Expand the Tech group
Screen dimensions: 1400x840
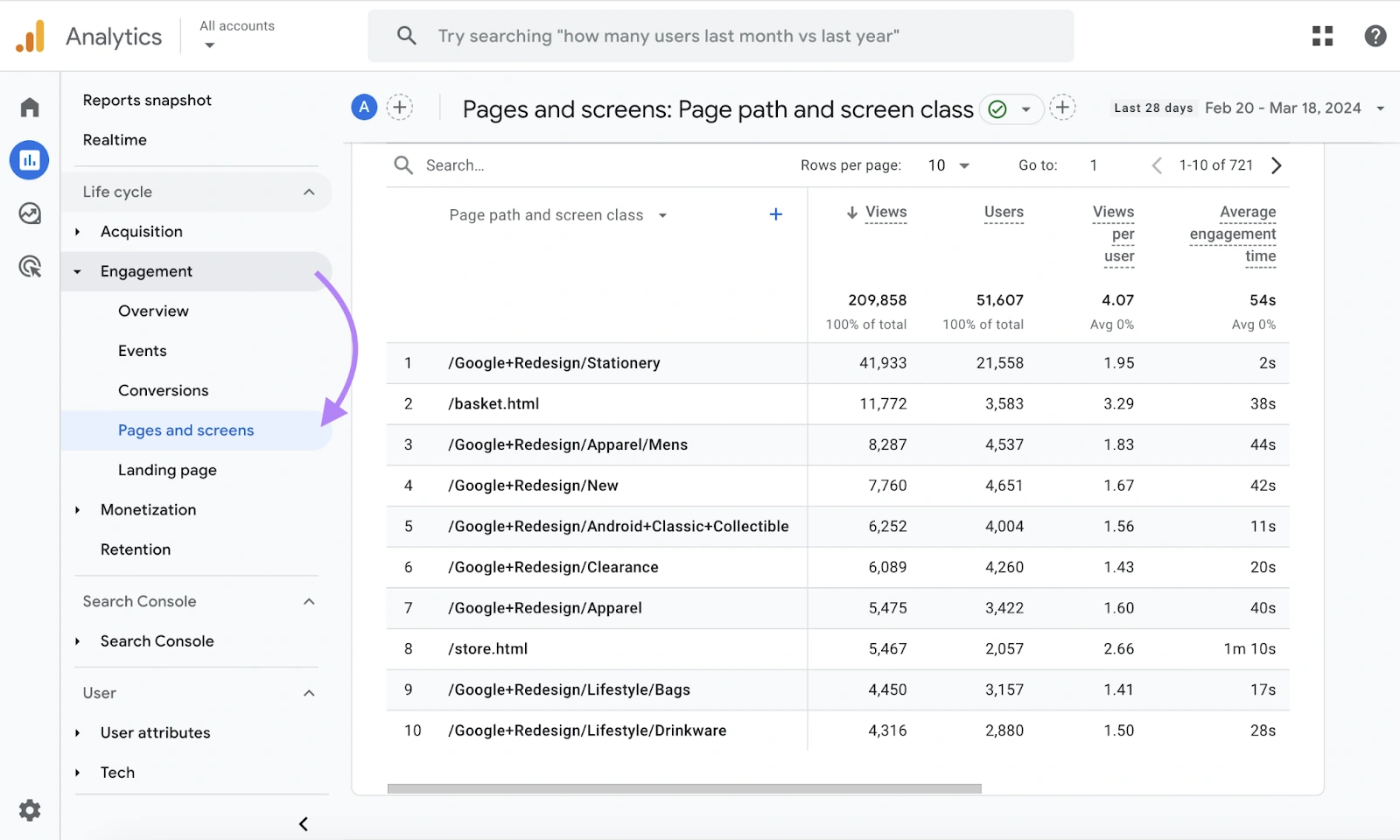point(78,773)
